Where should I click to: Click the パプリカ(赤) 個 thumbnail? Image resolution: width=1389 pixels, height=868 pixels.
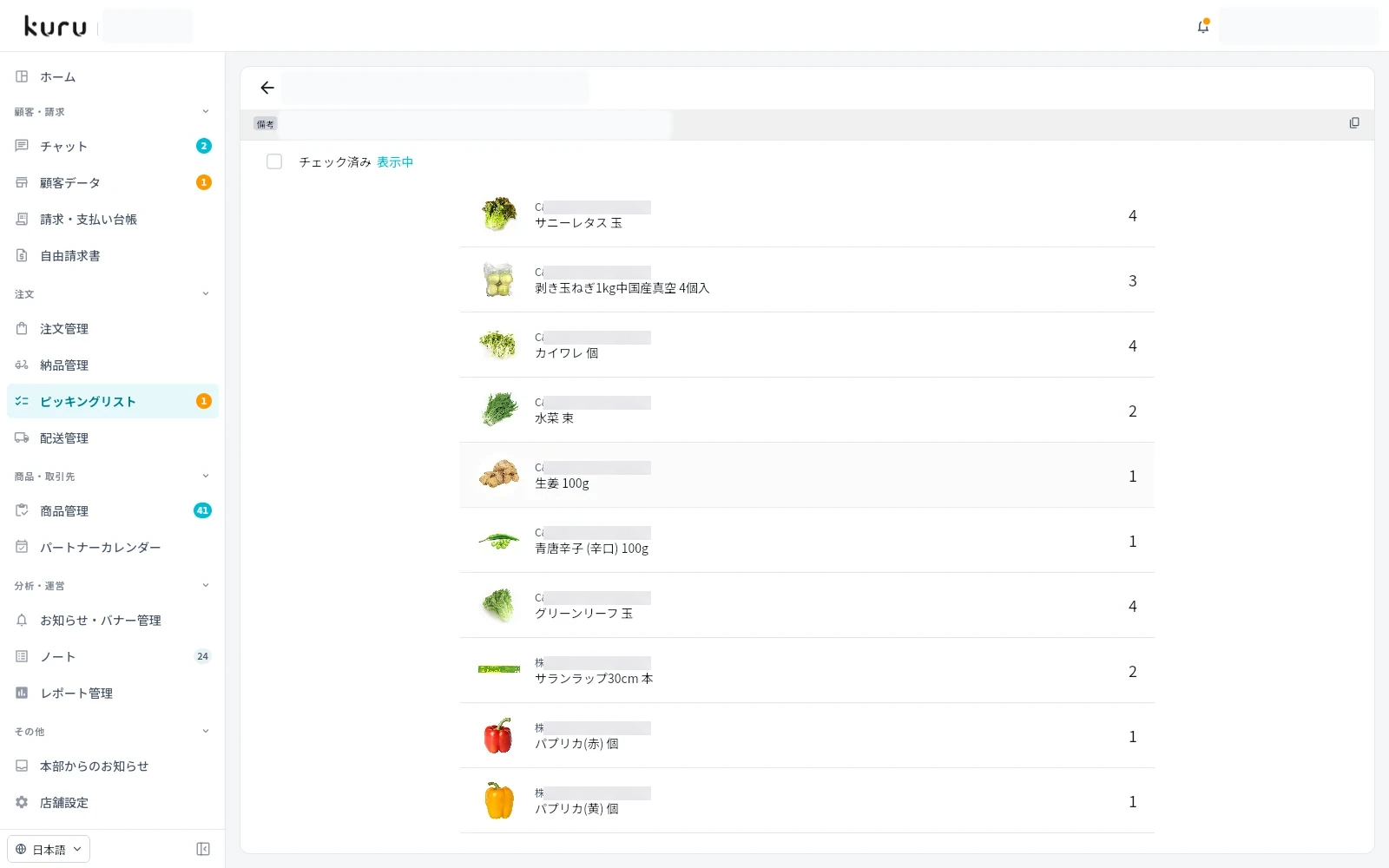499,735
